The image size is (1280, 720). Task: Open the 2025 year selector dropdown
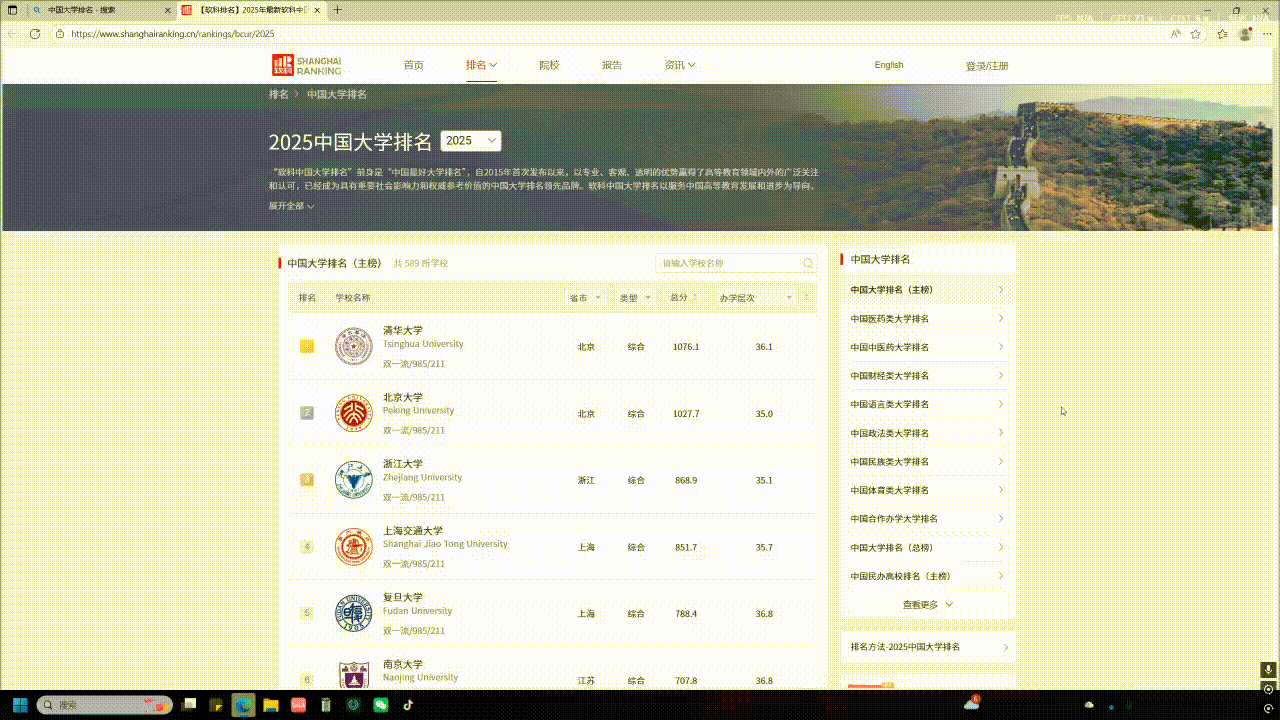pyautogui.click(x=471, y=141)
